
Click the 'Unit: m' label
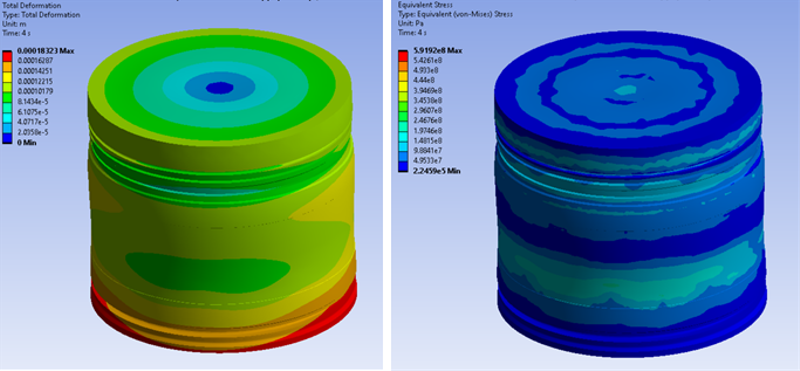click(13, 24)
